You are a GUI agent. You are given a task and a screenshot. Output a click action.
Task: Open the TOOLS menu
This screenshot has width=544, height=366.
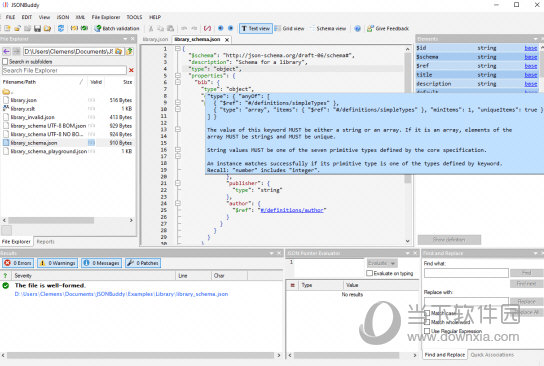point(134,17)
